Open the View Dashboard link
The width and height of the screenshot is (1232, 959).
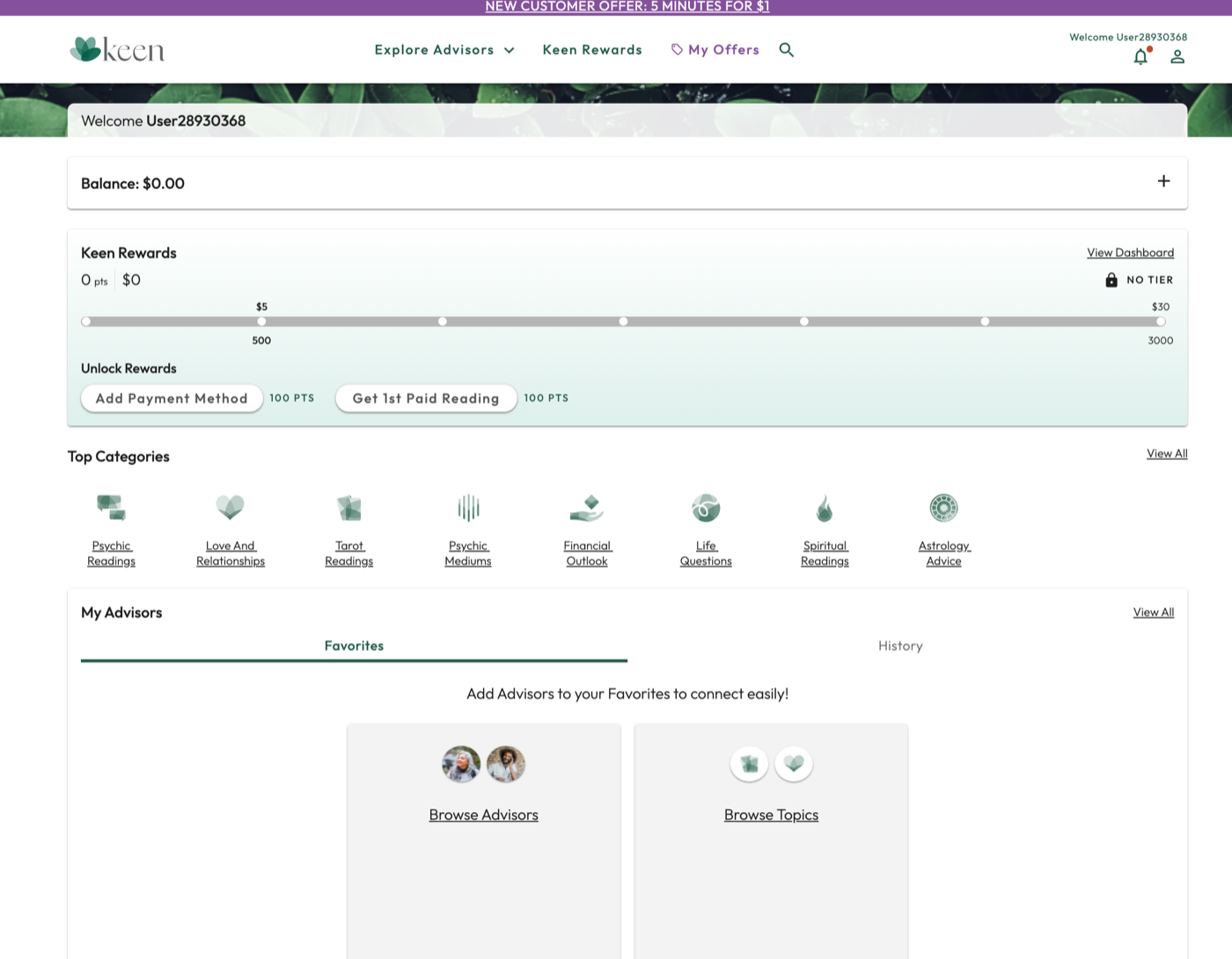coord(1130,253)
